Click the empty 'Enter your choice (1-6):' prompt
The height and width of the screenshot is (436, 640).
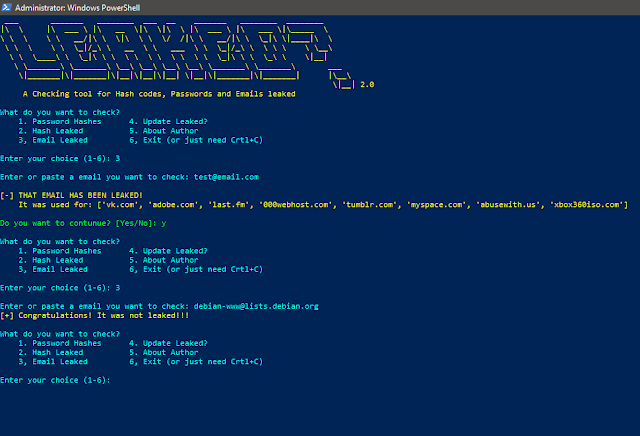56,380
